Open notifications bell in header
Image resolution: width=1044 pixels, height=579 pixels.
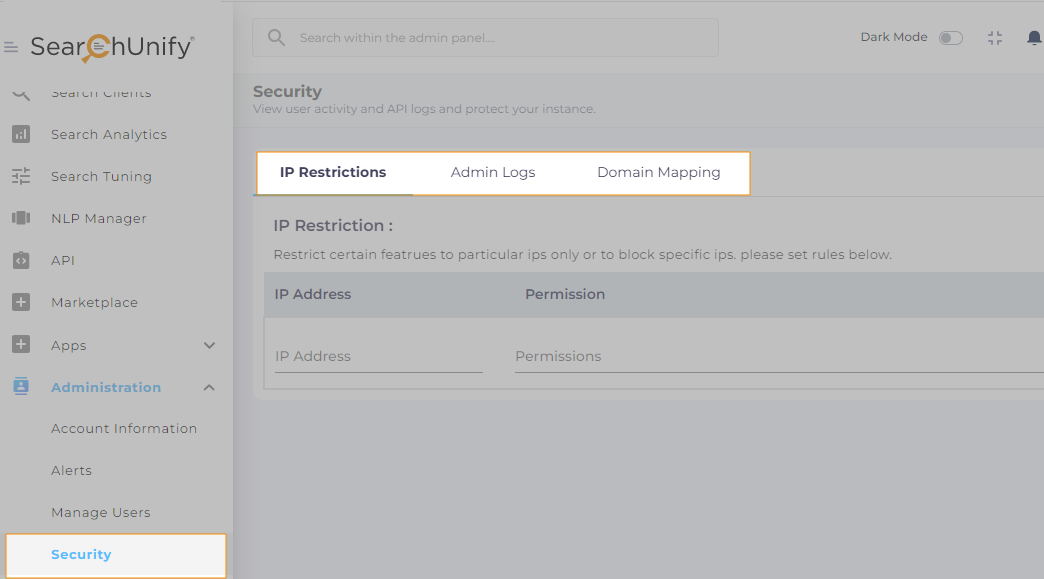tap(1033, 38)
